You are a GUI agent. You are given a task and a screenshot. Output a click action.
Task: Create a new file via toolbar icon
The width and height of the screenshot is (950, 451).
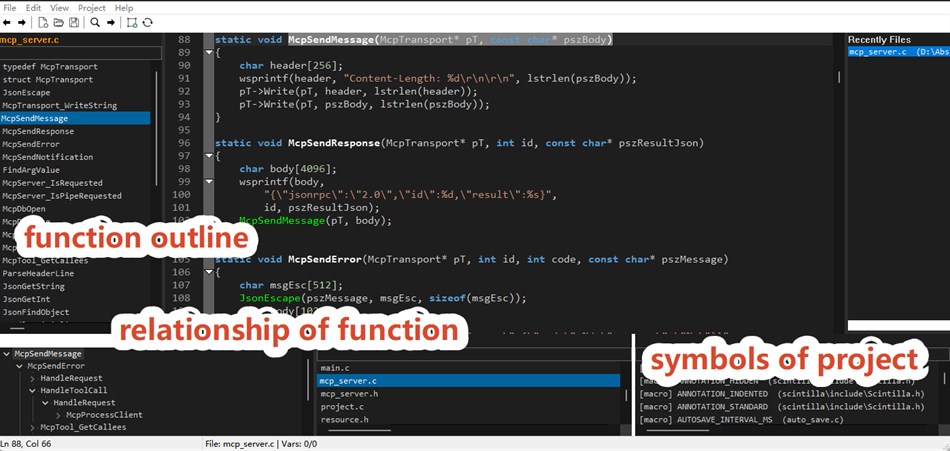(43, 22)
